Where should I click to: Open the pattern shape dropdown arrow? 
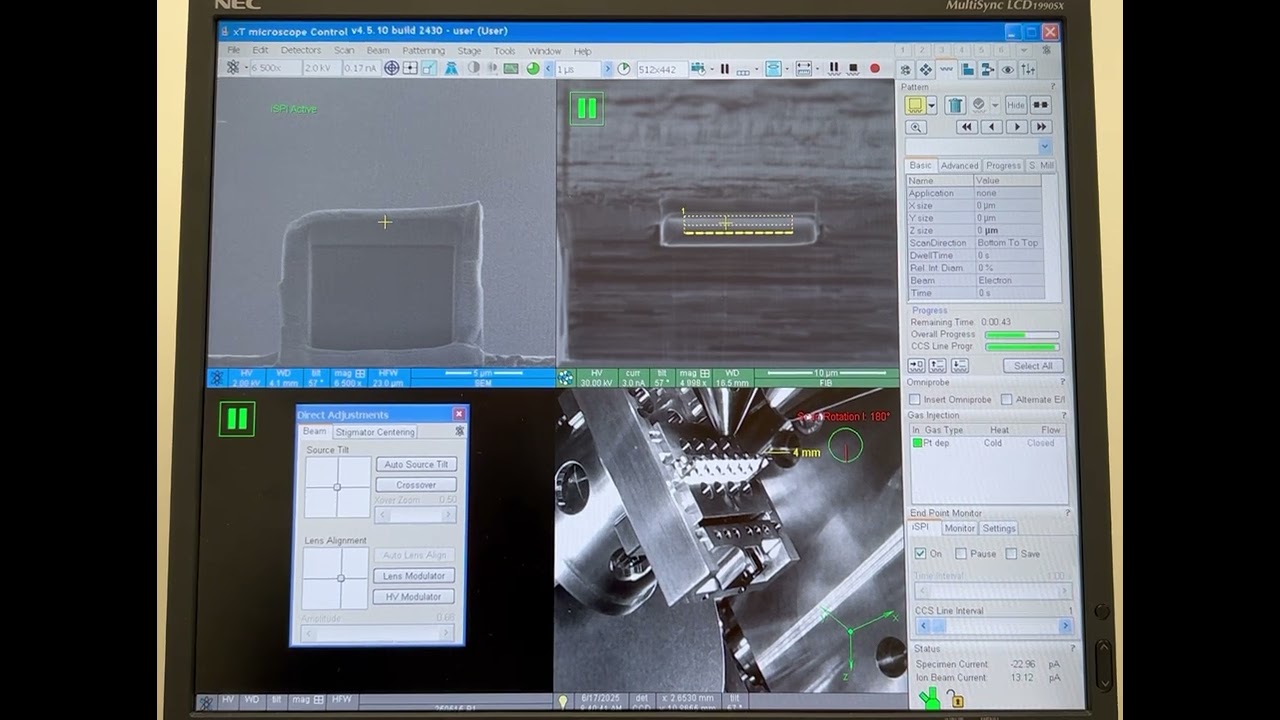[x=932, y=105]
